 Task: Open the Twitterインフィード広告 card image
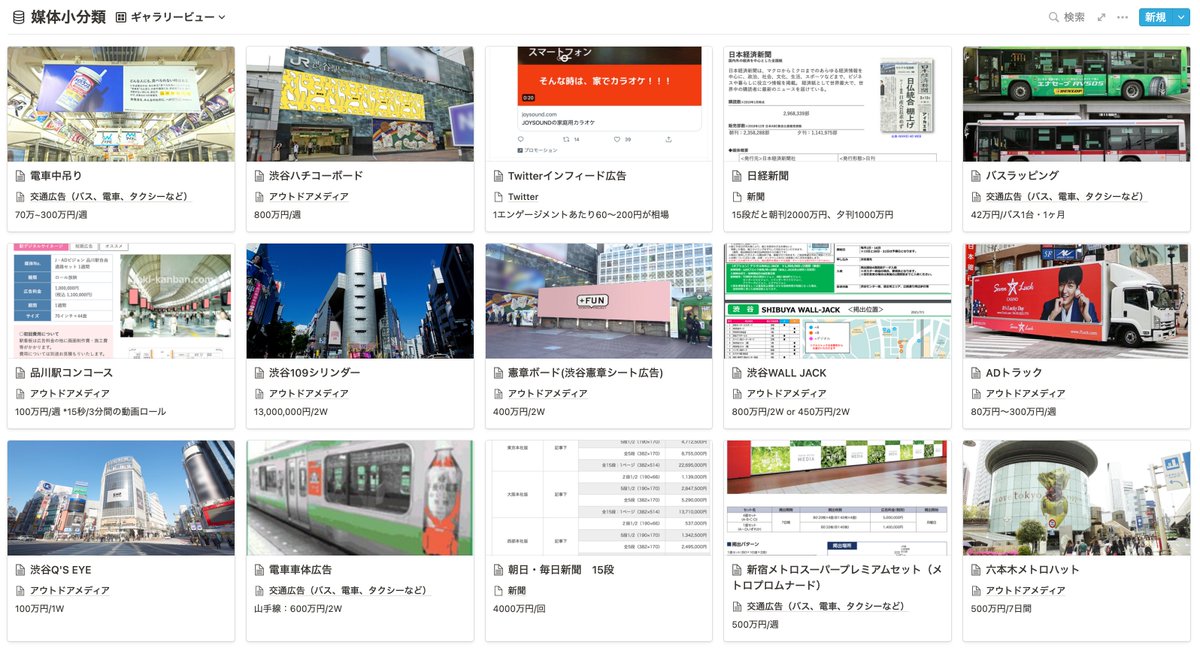pyautogui.click(x=599, y=104)
